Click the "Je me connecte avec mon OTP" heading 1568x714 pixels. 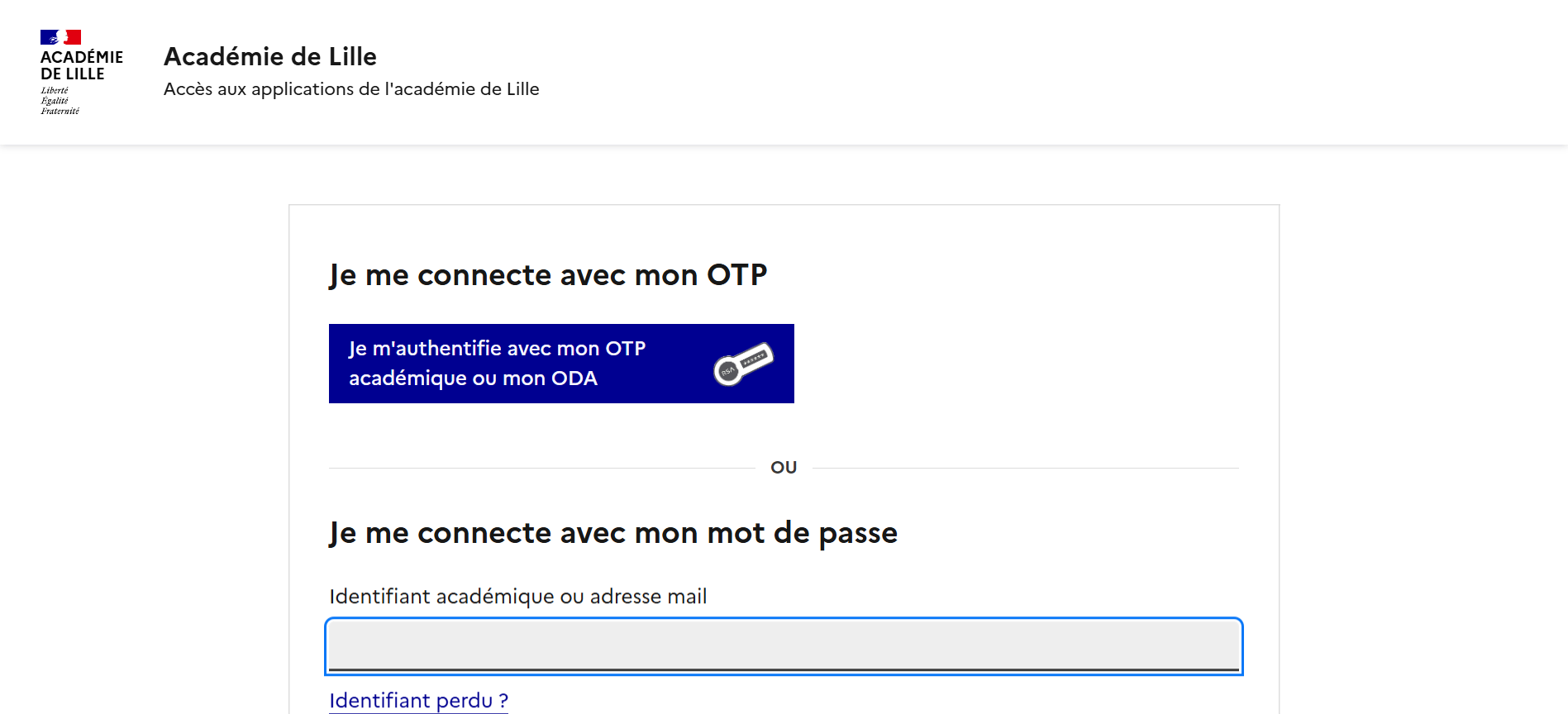tap(548, 275)
